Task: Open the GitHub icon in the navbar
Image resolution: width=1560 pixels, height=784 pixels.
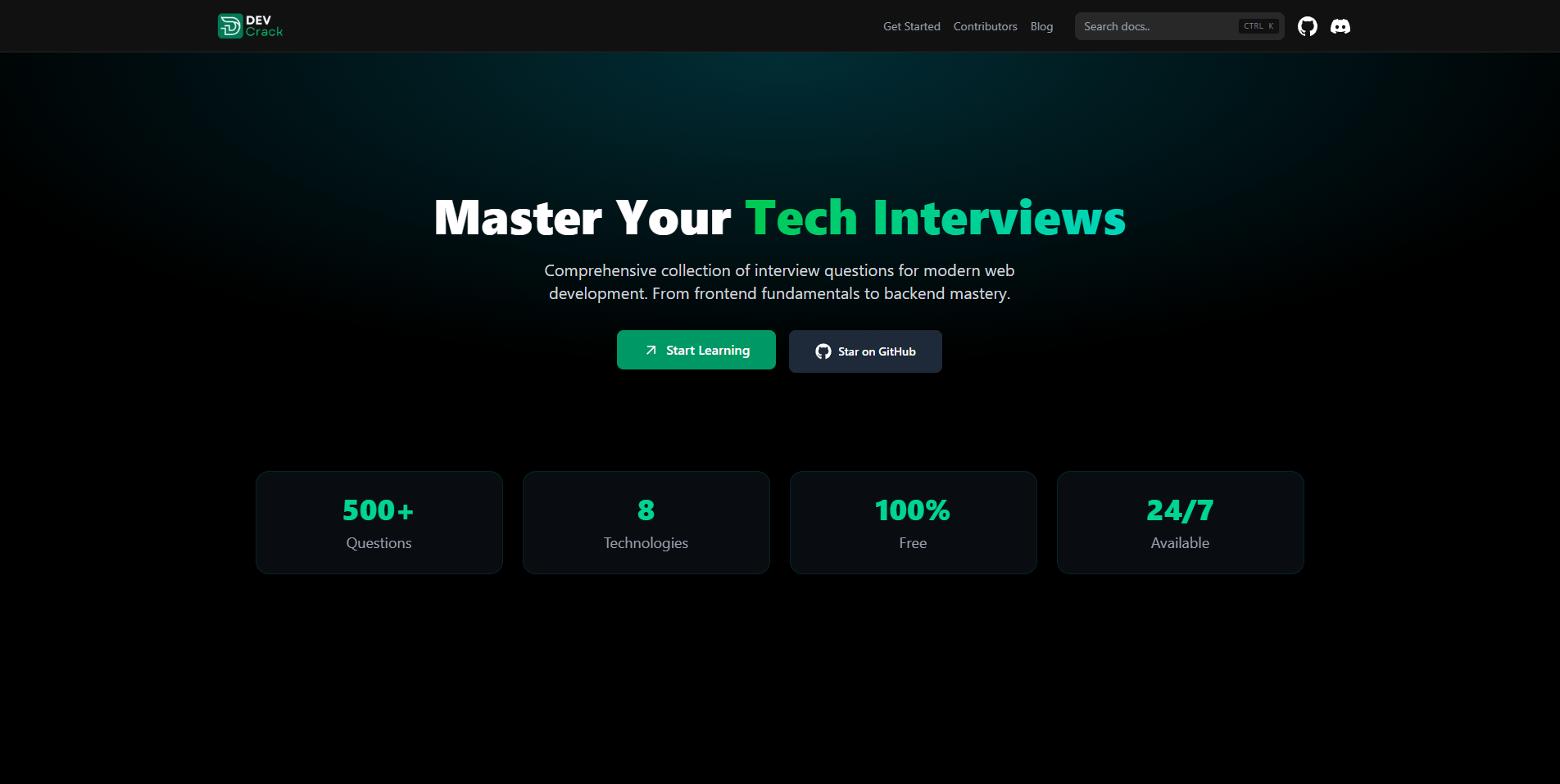Action: pos(1308,26)
